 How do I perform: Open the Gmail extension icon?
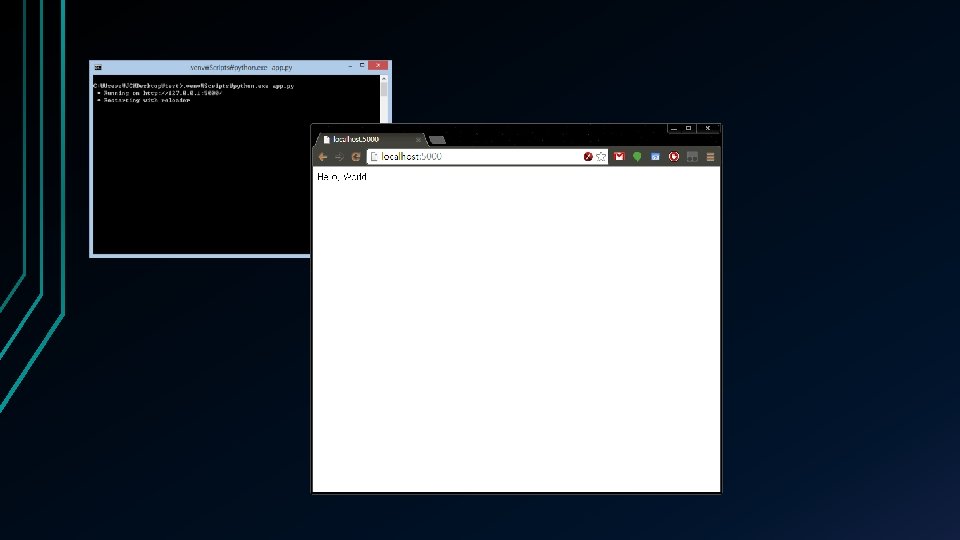pos(619,157)
